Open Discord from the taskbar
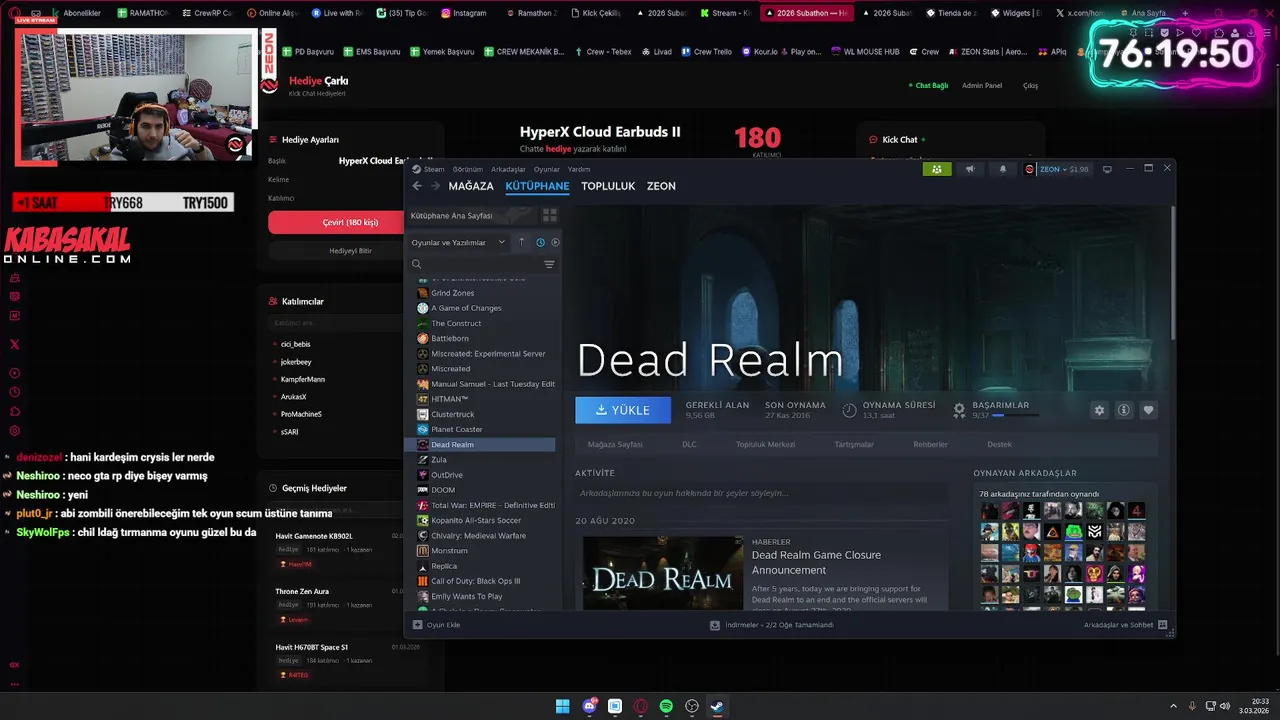Screen dimensions: 1280x720 pos(589,706)
